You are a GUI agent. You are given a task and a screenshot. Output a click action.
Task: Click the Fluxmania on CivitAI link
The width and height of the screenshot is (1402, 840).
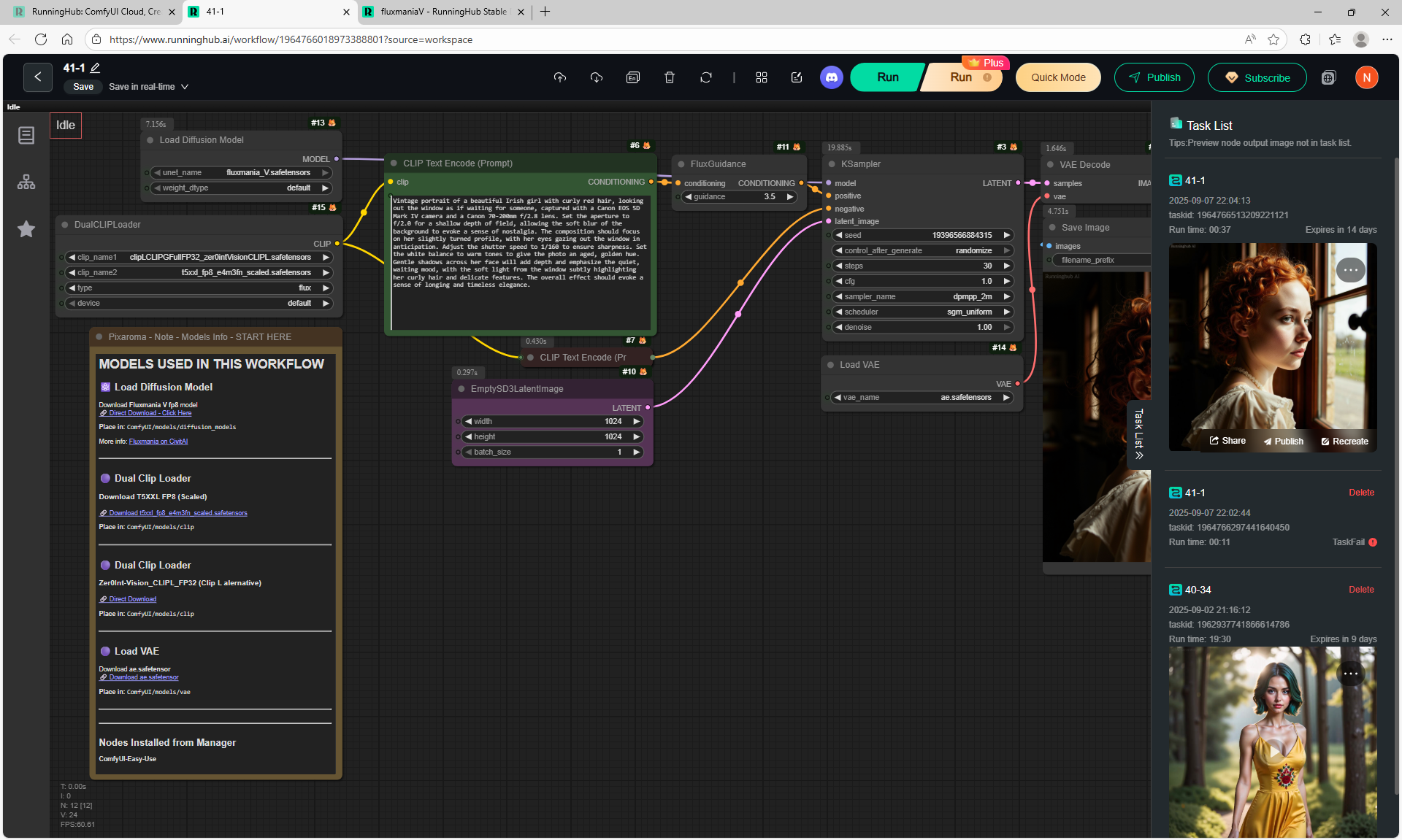point(158,442)
